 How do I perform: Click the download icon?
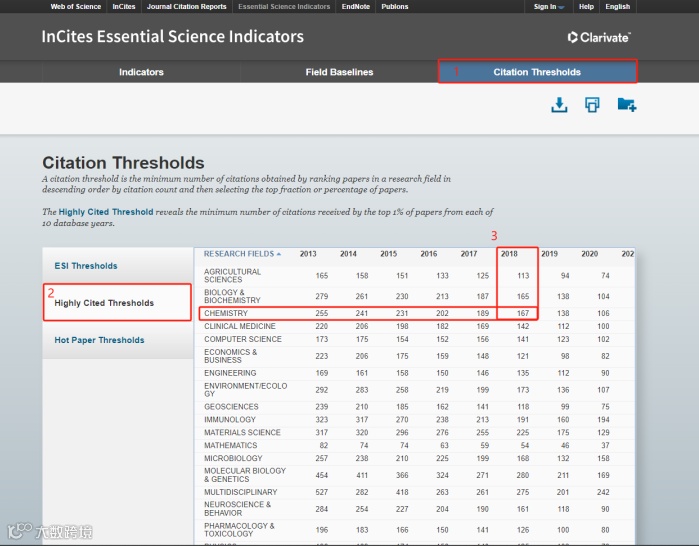point(559,105)
